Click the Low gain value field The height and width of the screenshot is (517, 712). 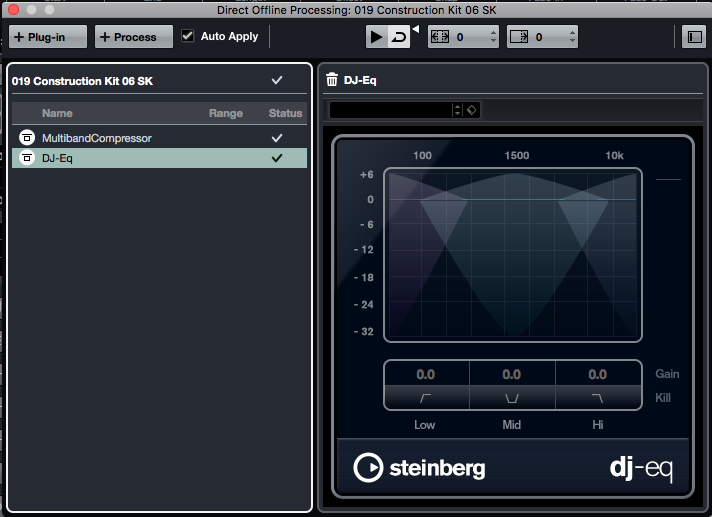click(426, 374)
